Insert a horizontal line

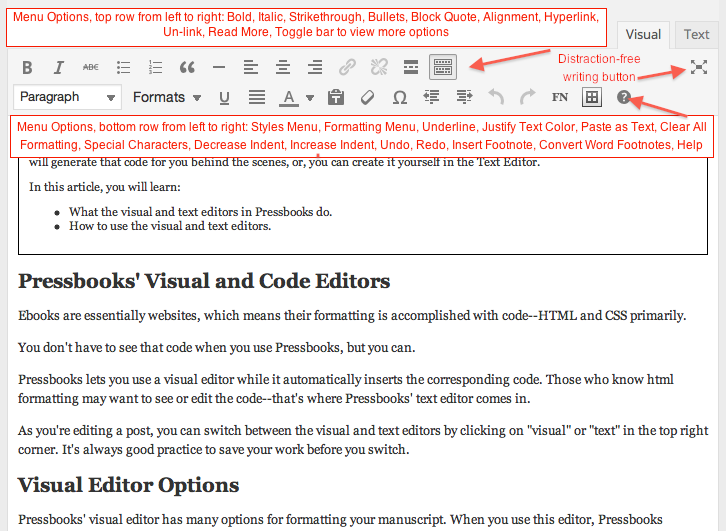point(219,68)
